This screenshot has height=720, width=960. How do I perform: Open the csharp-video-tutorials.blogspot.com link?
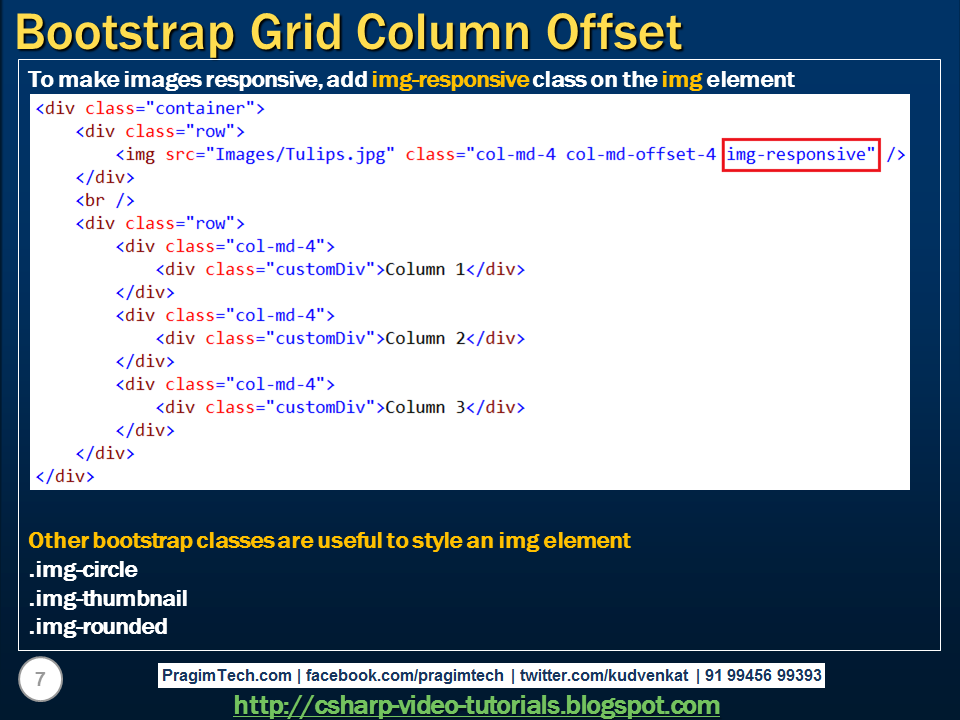(x=476, y=705)
